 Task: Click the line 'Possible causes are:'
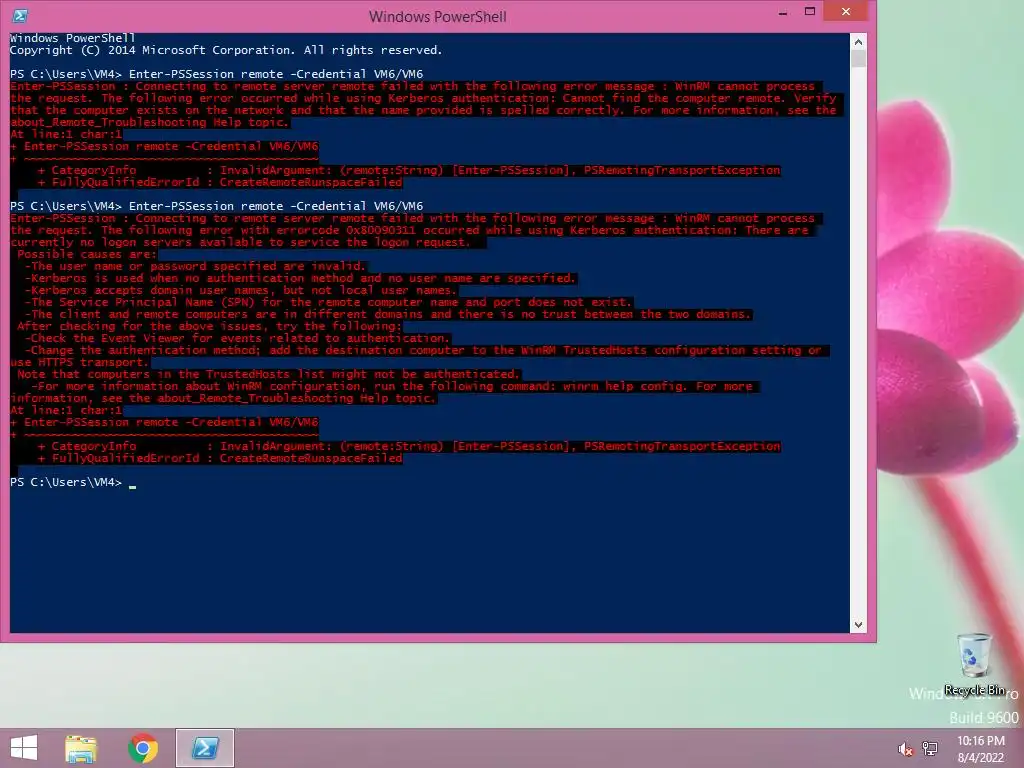pyautogui.click(x=88, y=254)
